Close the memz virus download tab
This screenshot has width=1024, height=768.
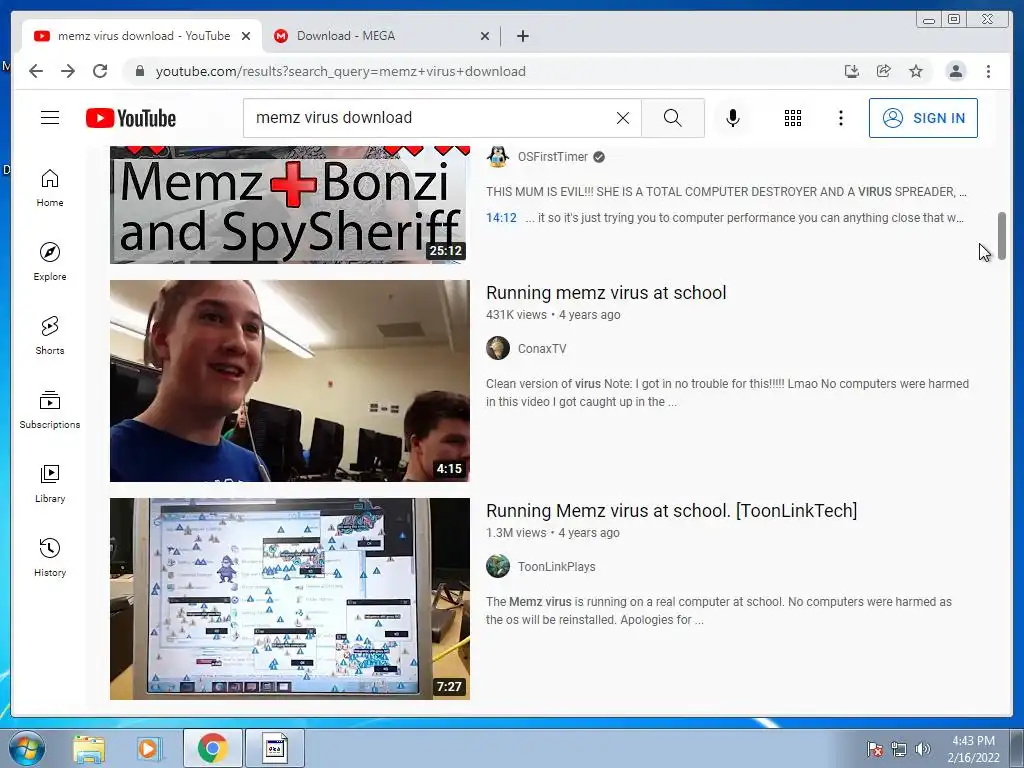[246, 36]
